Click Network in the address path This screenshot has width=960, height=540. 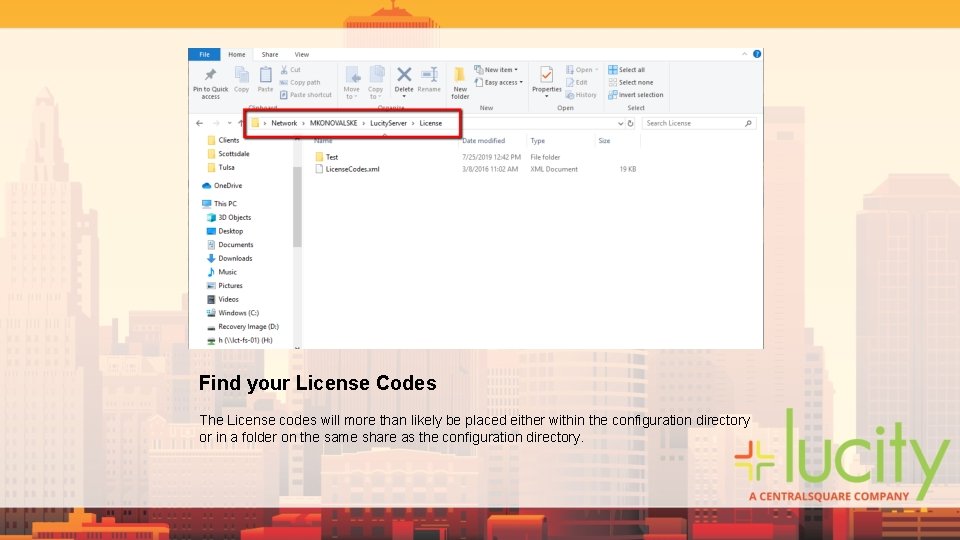pos(284,123)
